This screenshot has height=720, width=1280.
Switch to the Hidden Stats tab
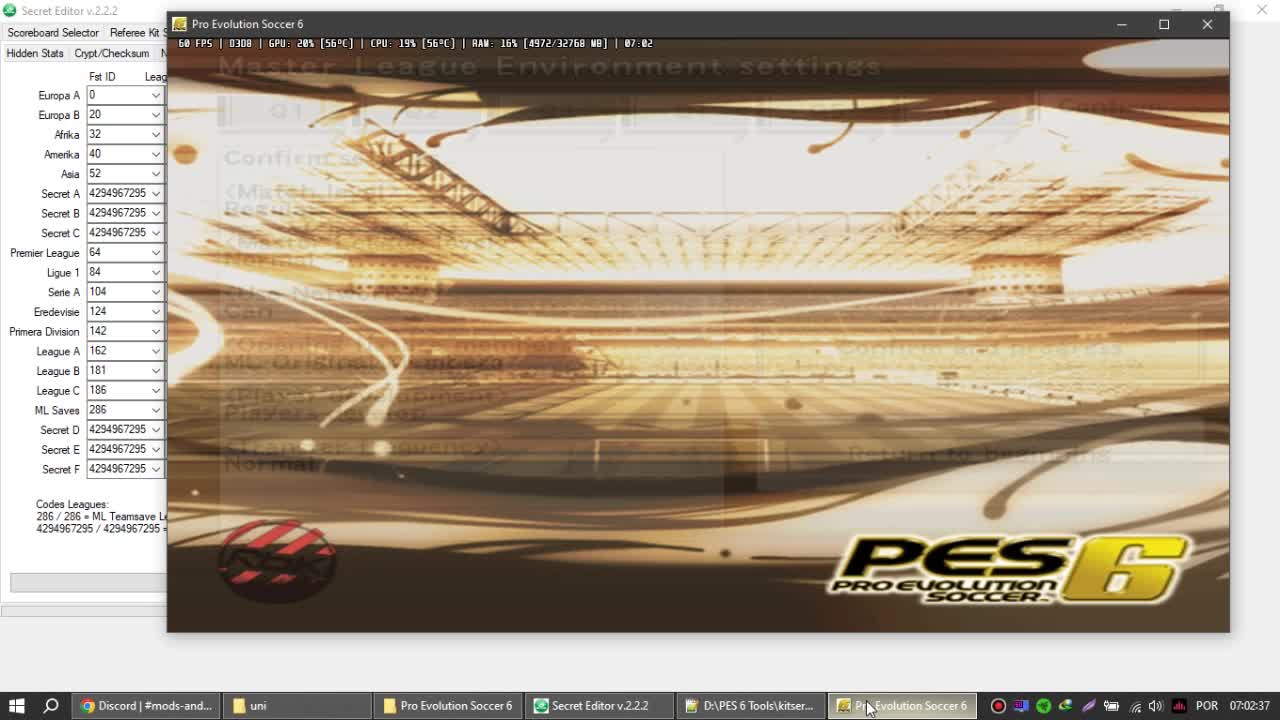[x=35, y=53]
